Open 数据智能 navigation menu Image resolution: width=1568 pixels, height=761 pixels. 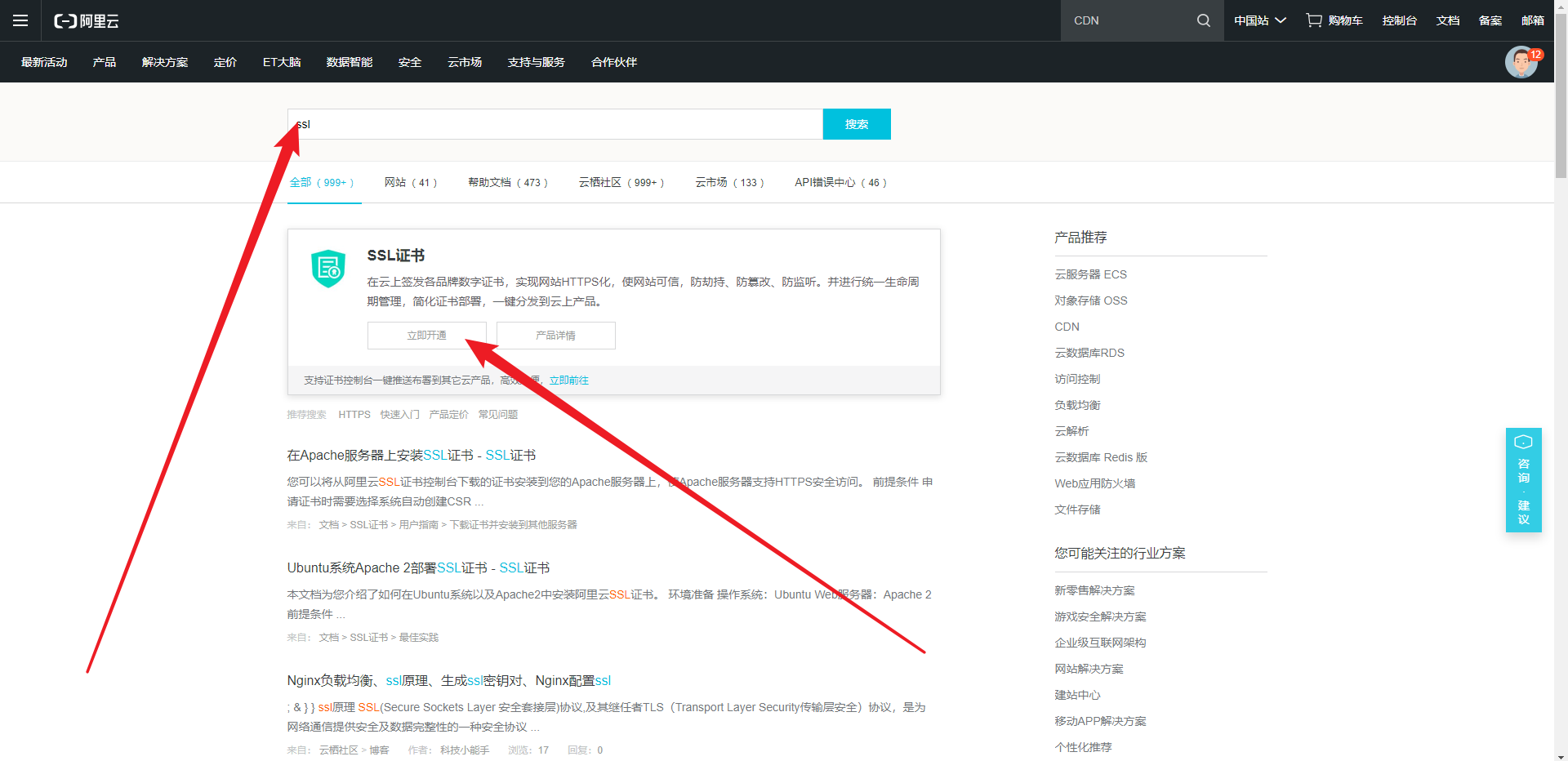tap(350, 62)
